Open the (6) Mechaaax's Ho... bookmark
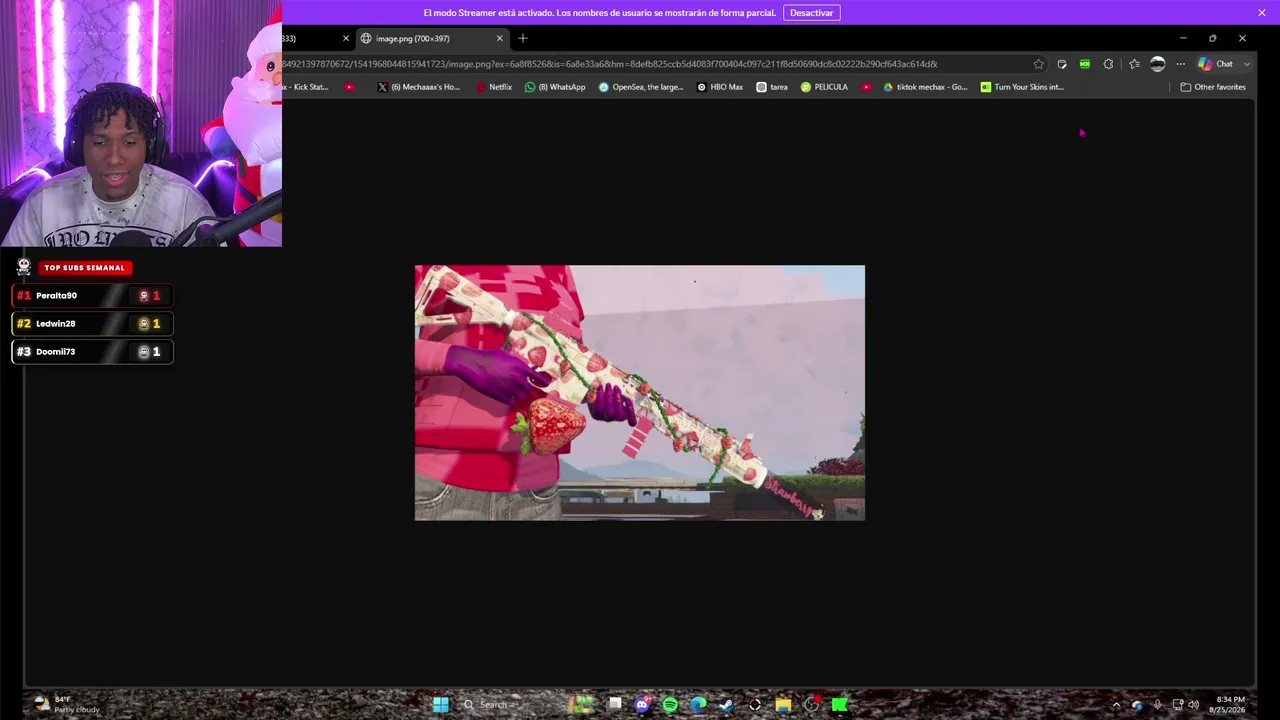This screenshot has height=720, width=1280. coord(419,87)
